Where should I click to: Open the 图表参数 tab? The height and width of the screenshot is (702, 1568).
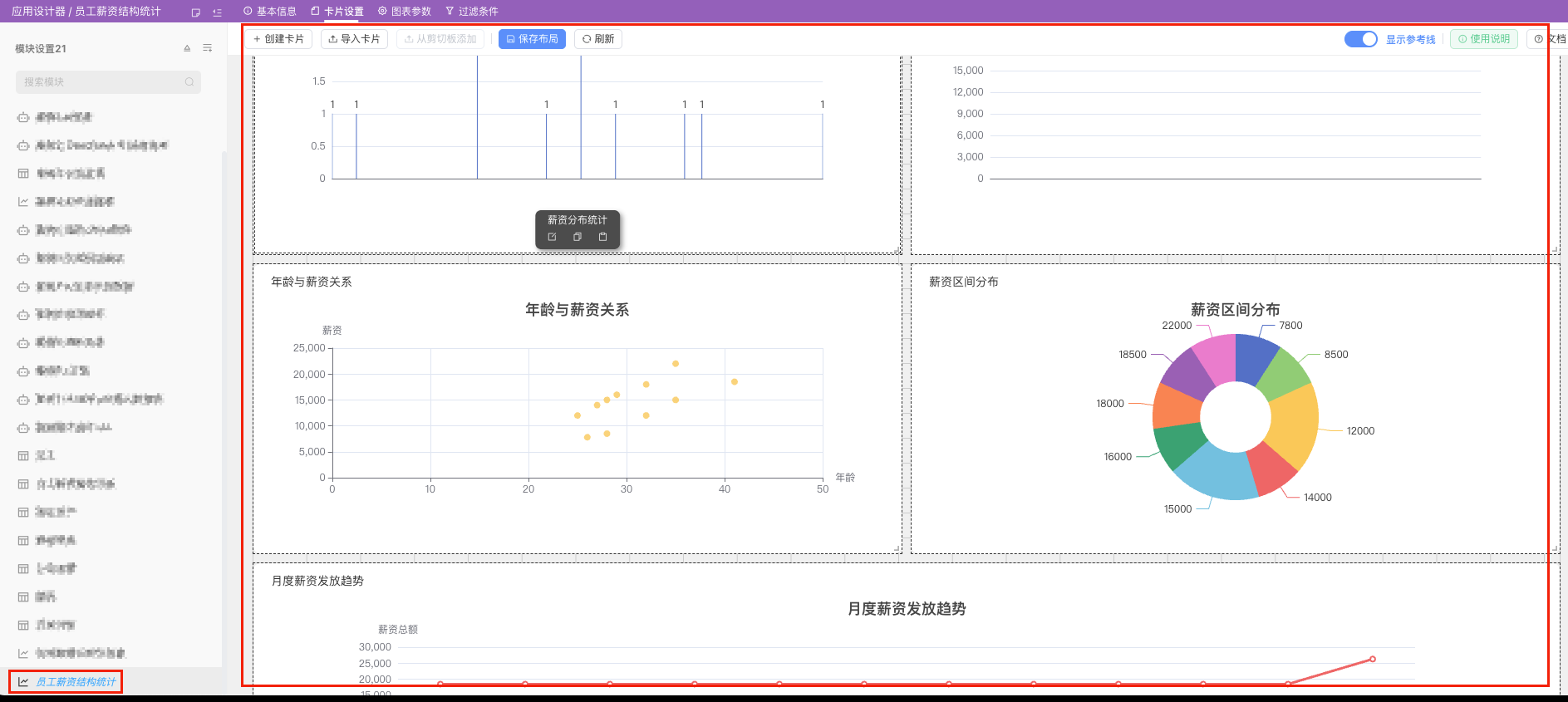(405, 12)
